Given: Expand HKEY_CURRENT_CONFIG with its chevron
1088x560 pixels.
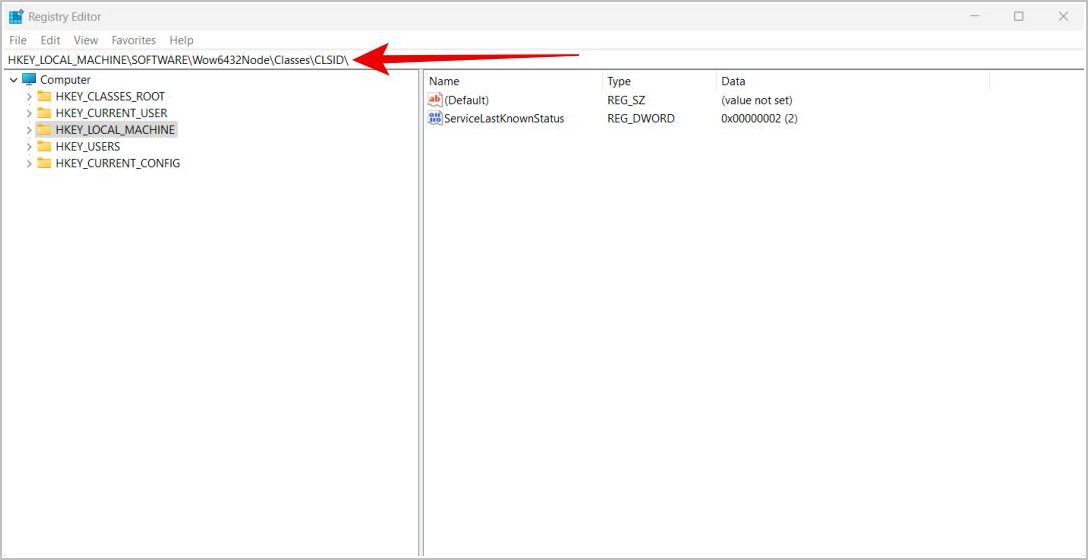Looking at the screenshot, I should point(28,164).
